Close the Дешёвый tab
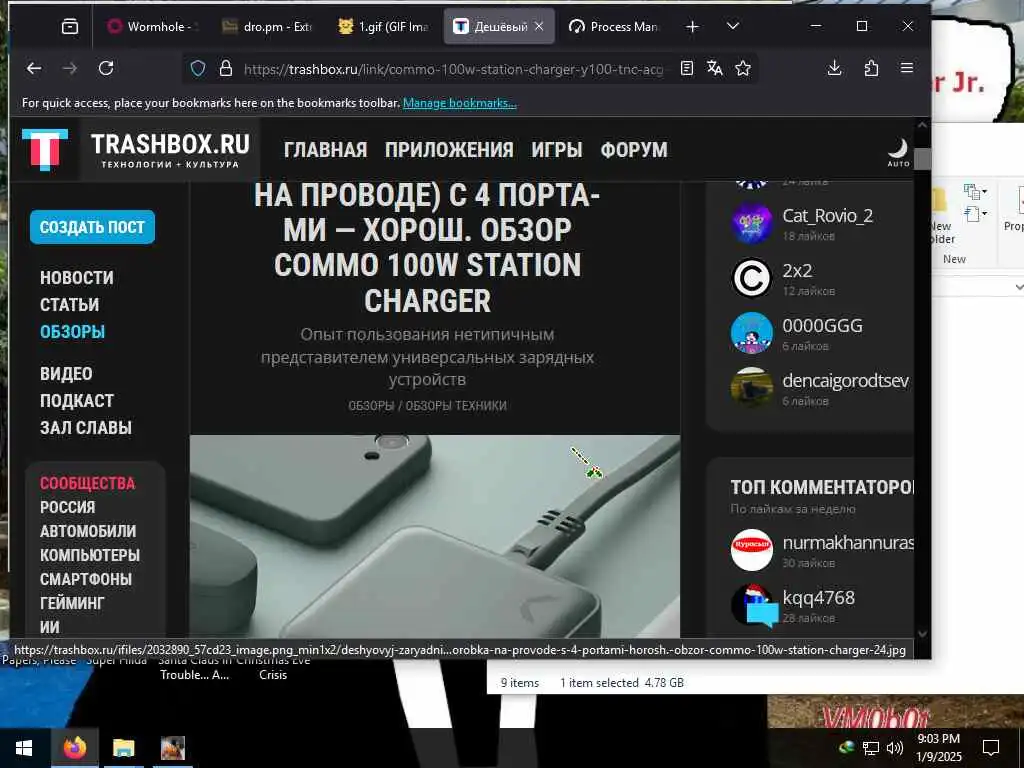This screenshot has height=768, width=1024. [539, 26]
